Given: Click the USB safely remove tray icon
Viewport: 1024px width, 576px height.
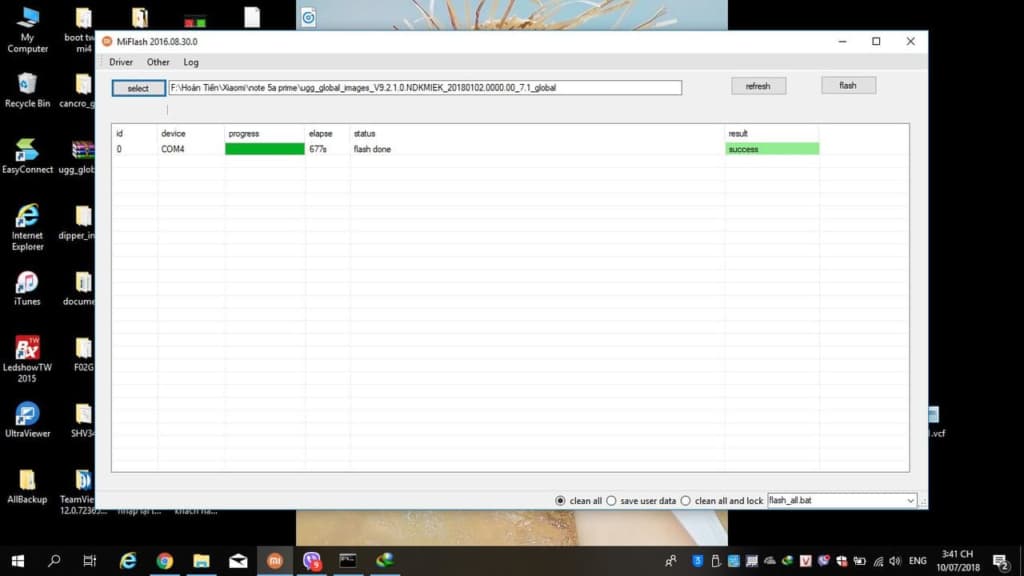Looking at the screenshot, I should (x=716, y=561).
